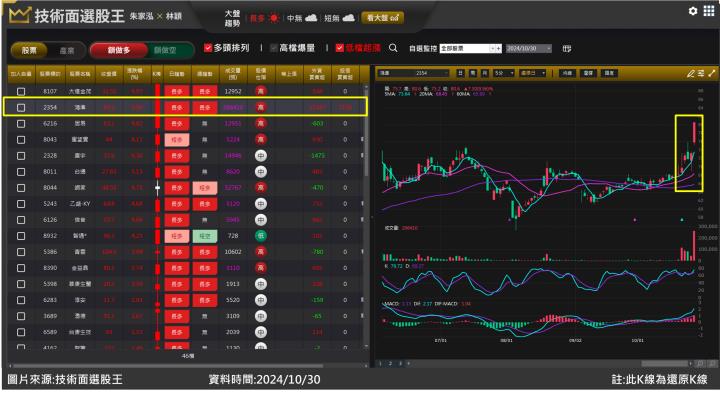Click the 高 badge in row 8043
The height and width of the screenshot is (393, 720).
click(x=260, y=140)
